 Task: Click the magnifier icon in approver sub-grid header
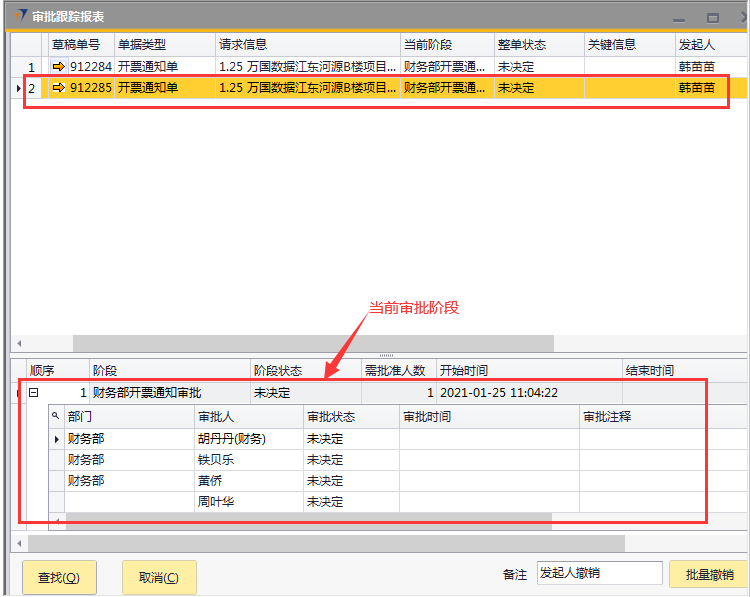tap(56, 416)
